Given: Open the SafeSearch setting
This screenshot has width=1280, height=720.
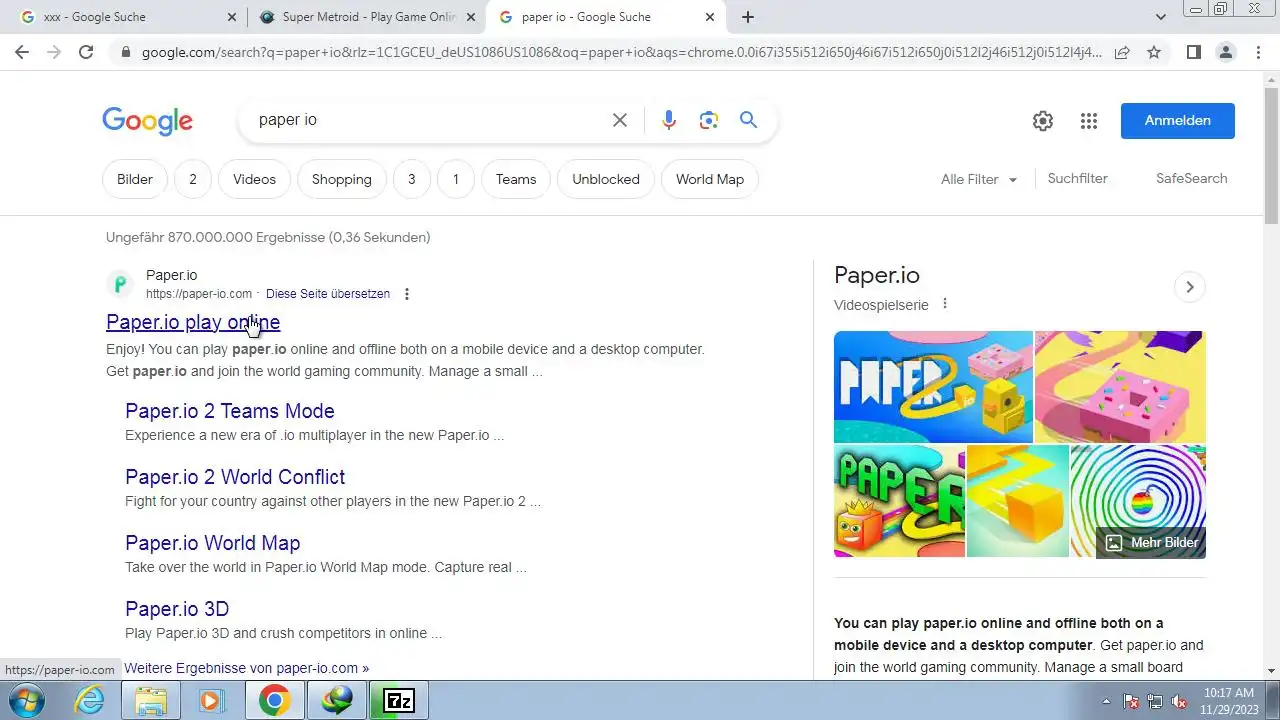Looking at the screenshot, I should click(x=1191, y=178).
